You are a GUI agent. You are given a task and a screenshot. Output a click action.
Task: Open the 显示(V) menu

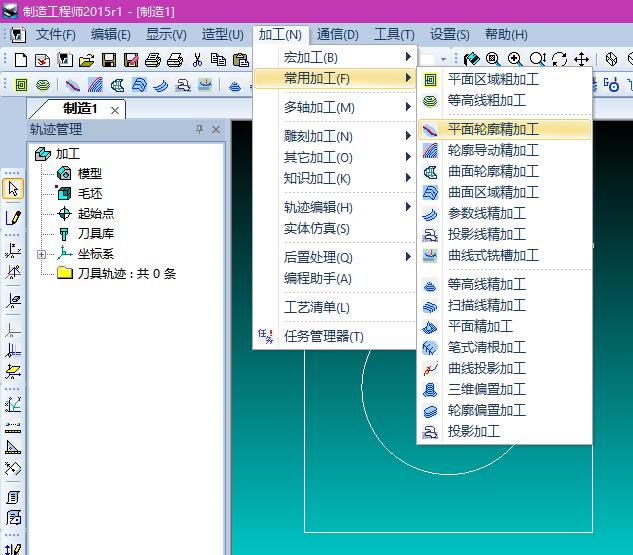coord(166,34)
